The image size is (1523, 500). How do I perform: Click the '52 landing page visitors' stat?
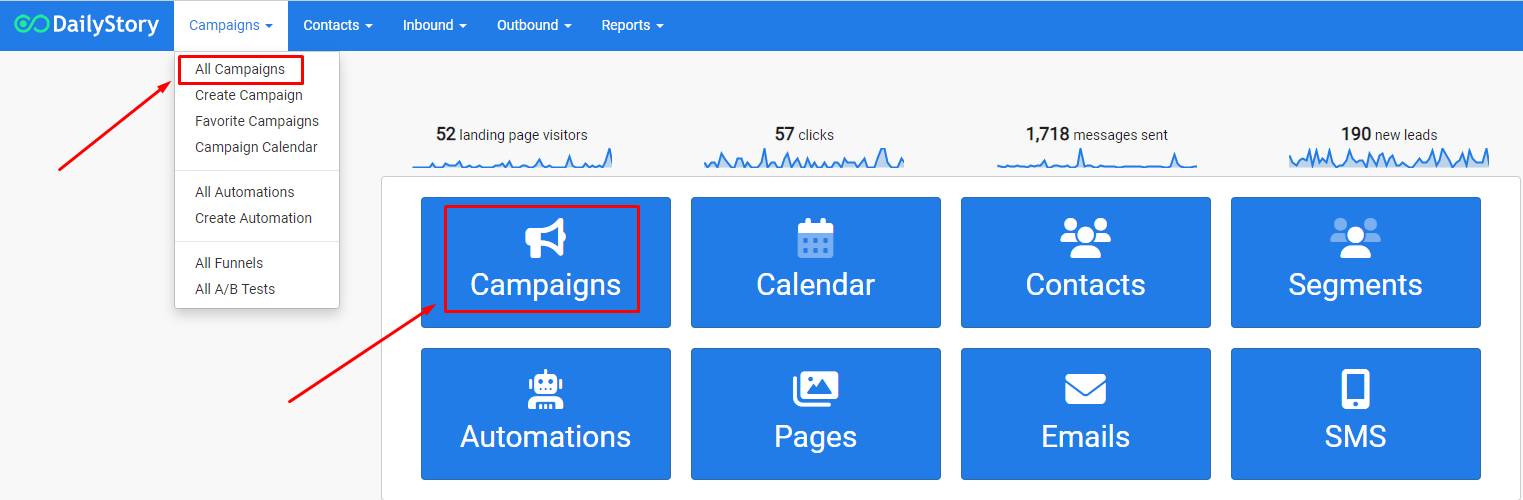tap(512, 134)
